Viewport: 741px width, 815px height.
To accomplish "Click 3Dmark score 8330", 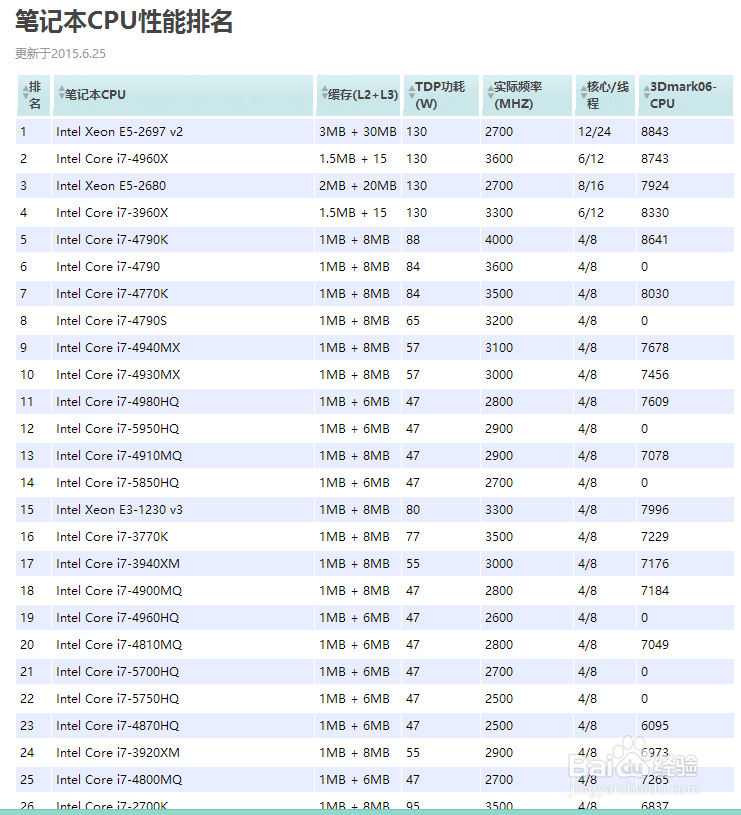I will tap(655, 213).
